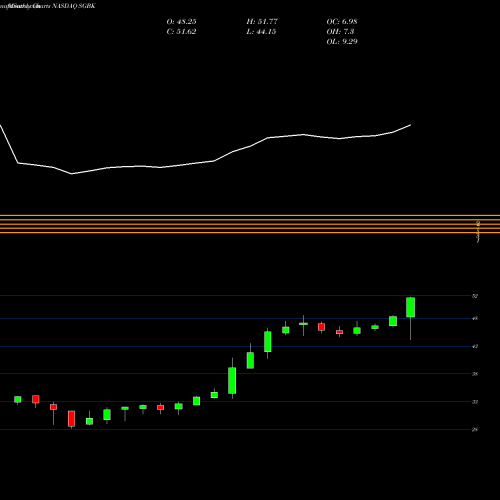Click the 38 price axis label
This screenshot has width=500, height=500.
coord(475,374)
